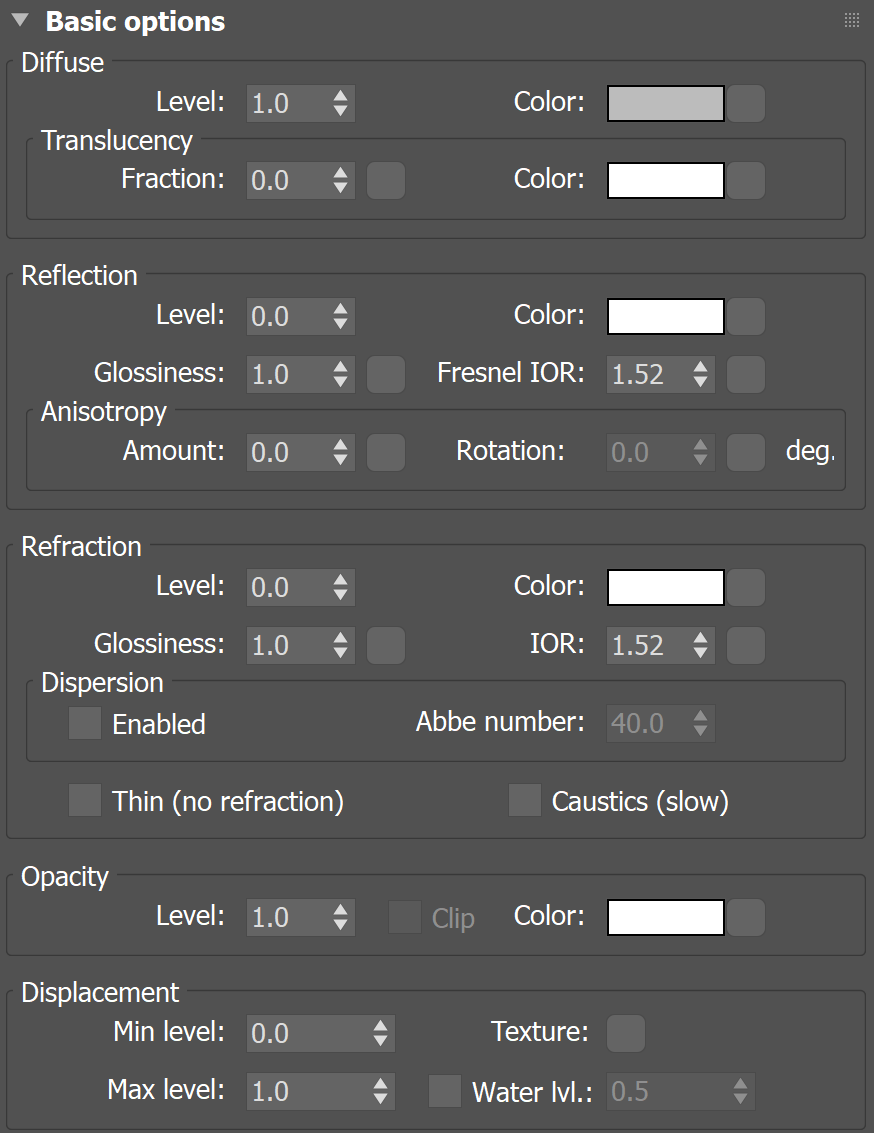Click the Fresnel IOR map slot button

point(746,374)
